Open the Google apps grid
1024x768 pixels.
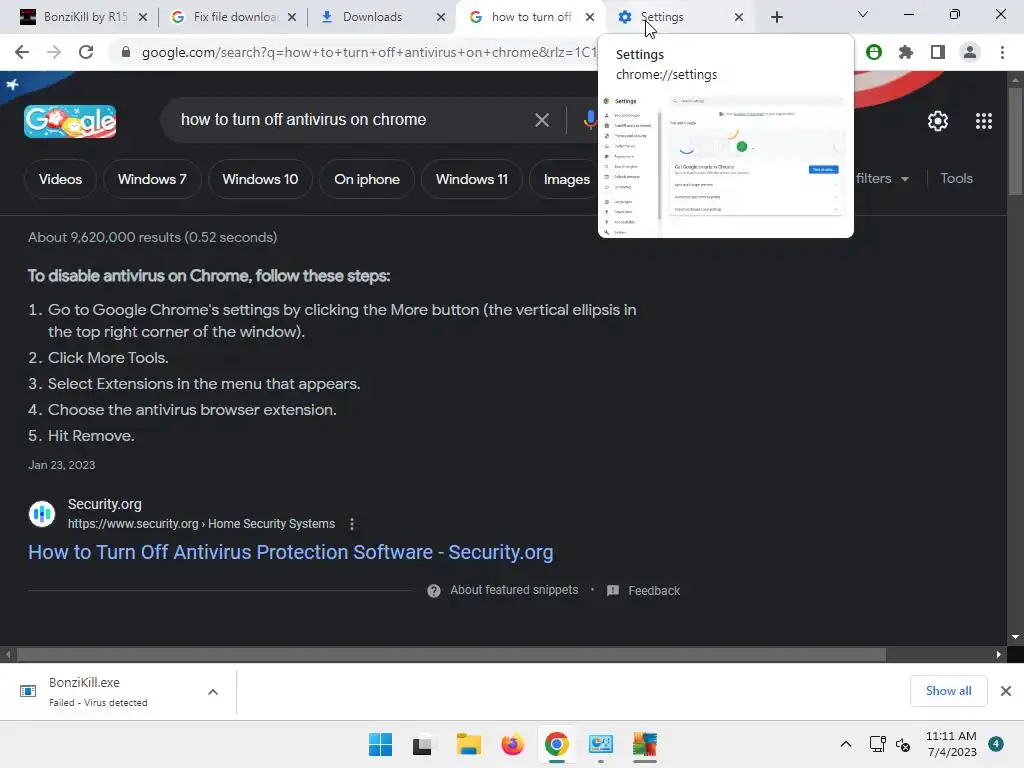tap(984, 121)
